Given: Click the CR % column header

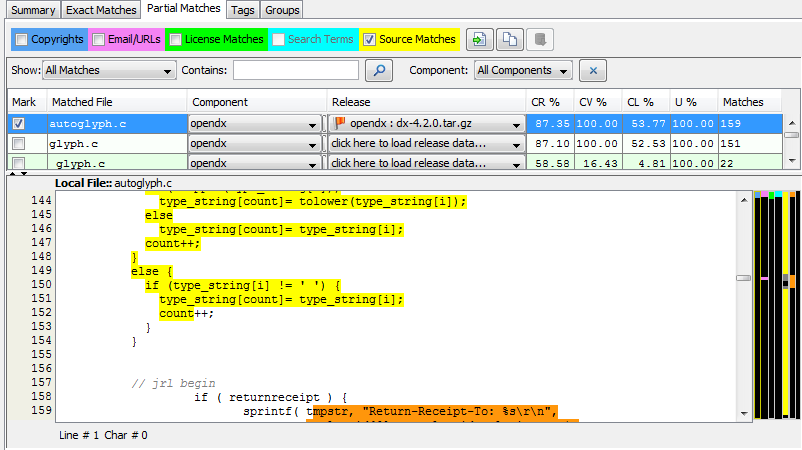Looking at the screenshot, I should [x=547, y=102].
